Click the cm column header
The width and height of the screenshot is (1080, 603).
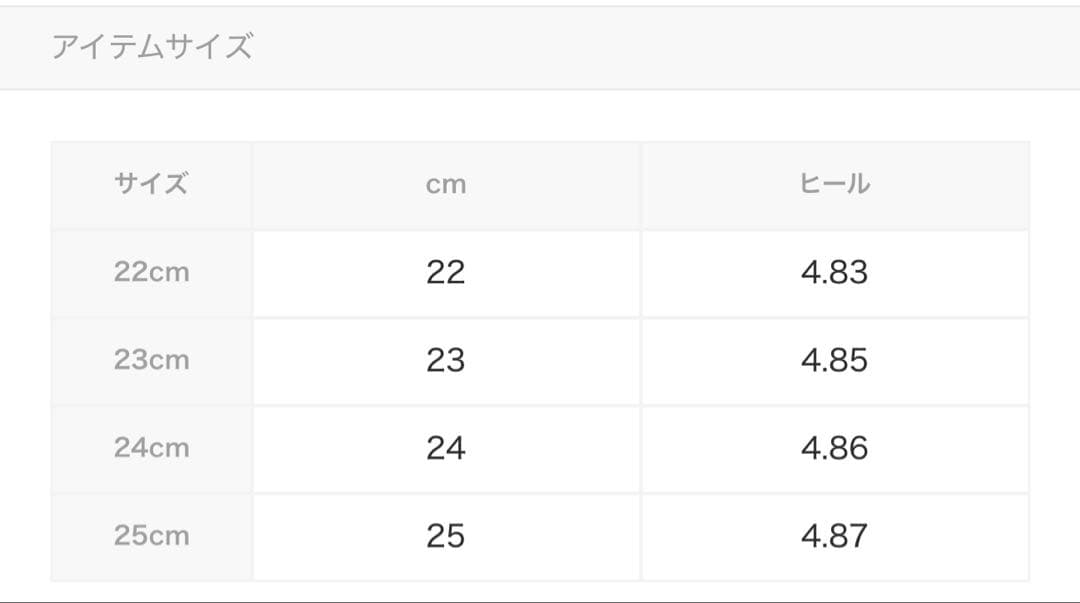click(x=446, y=185)
